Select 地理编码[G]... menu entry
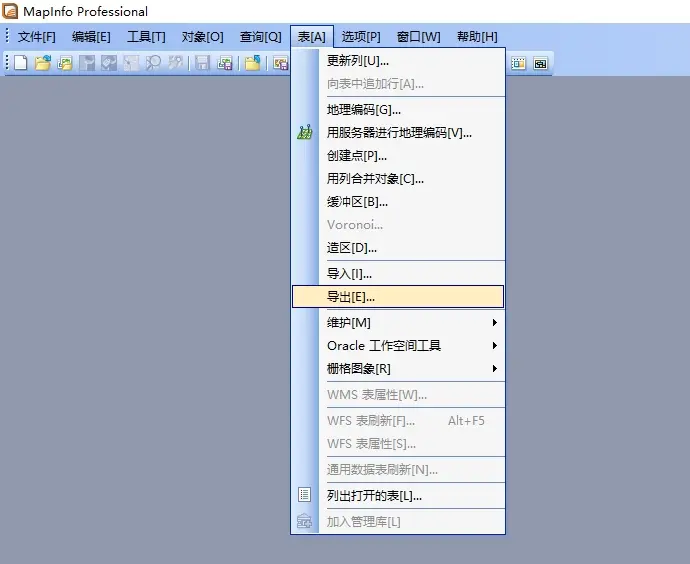This screenshot has width=690, height=564. coord(398,110)
